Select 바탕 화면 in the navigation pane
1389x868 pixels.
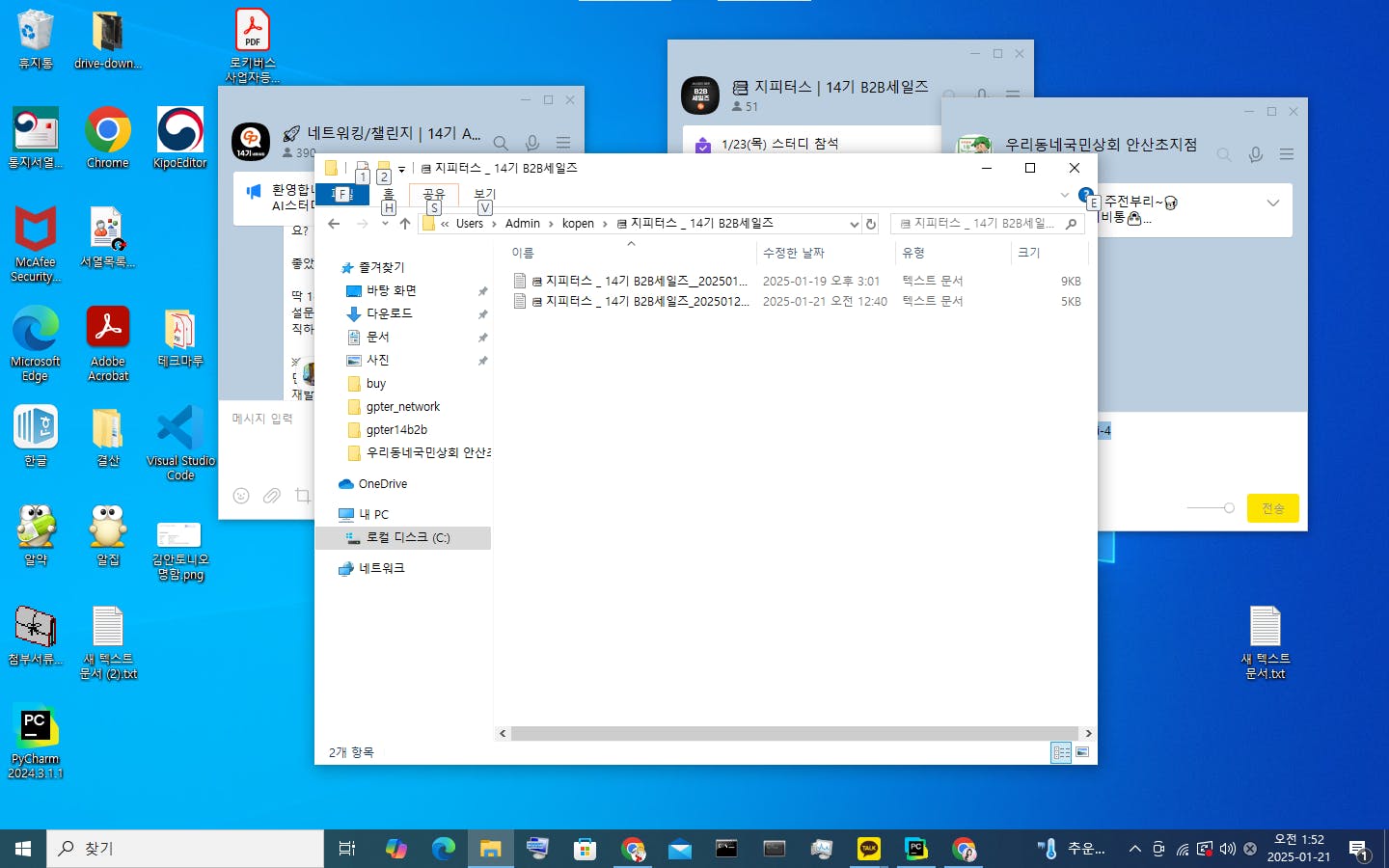(392, 290)
